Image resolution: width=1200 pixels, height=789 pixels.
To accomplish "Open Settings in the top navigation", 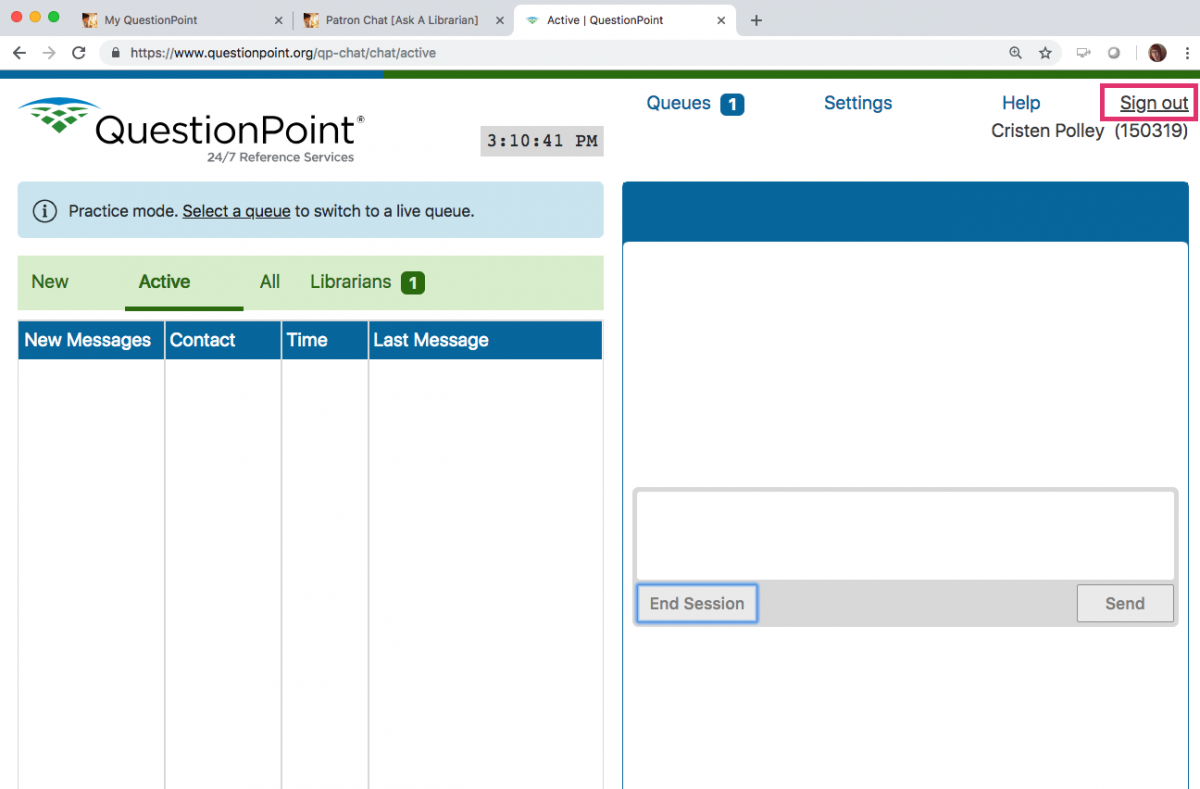I will point(857,103).
